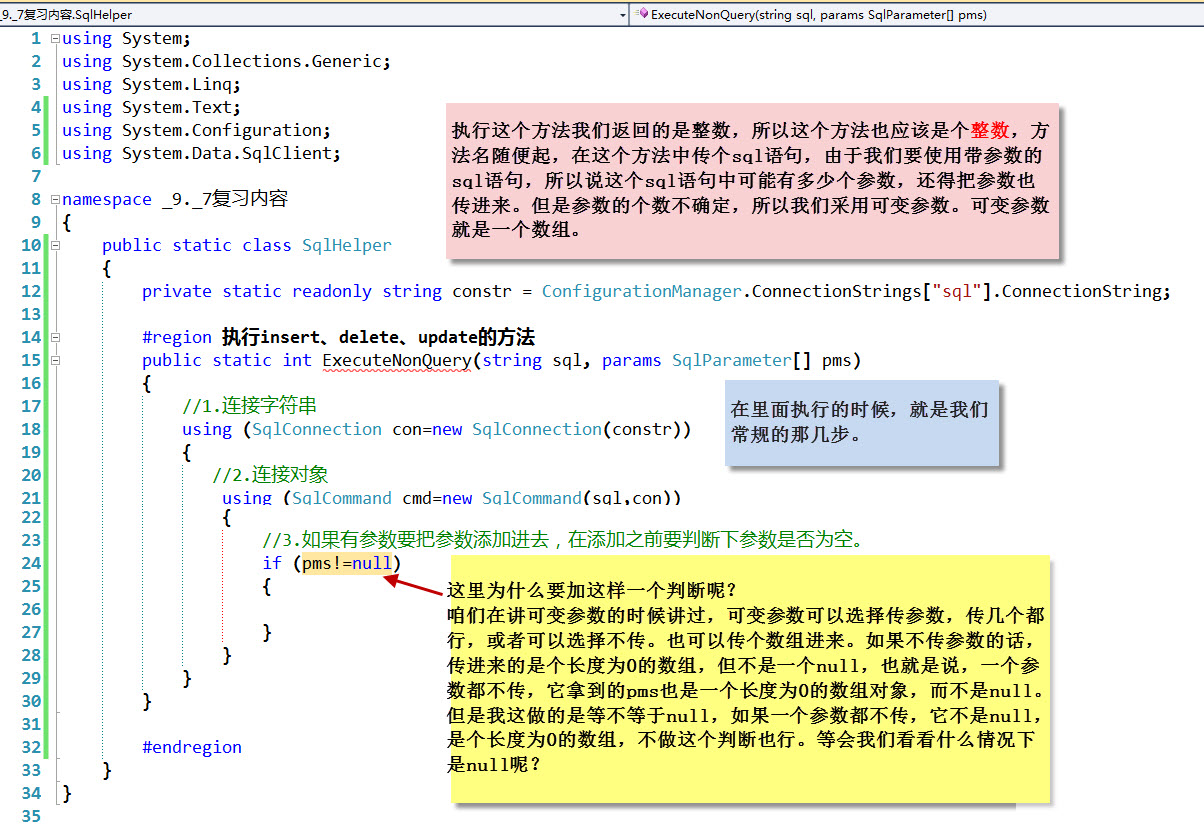Image resolution: width=1204 pixels, height=825 pixels.
Task: Click the 'namespace' keyword on line 8
Action: click(107, 199)
